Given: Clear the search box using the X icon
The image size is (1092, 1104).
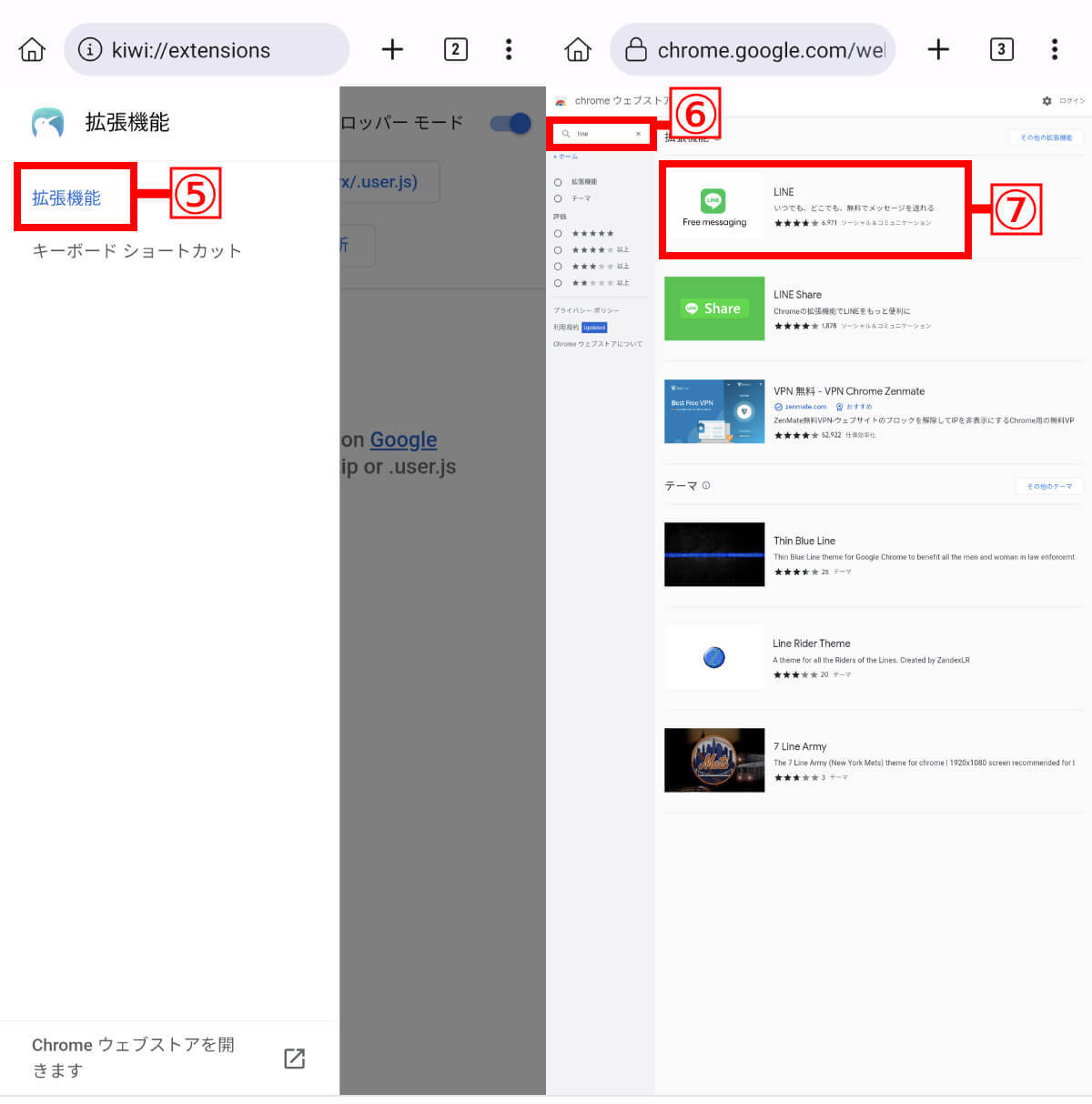Looking at the screenshot, I should 638,134.
